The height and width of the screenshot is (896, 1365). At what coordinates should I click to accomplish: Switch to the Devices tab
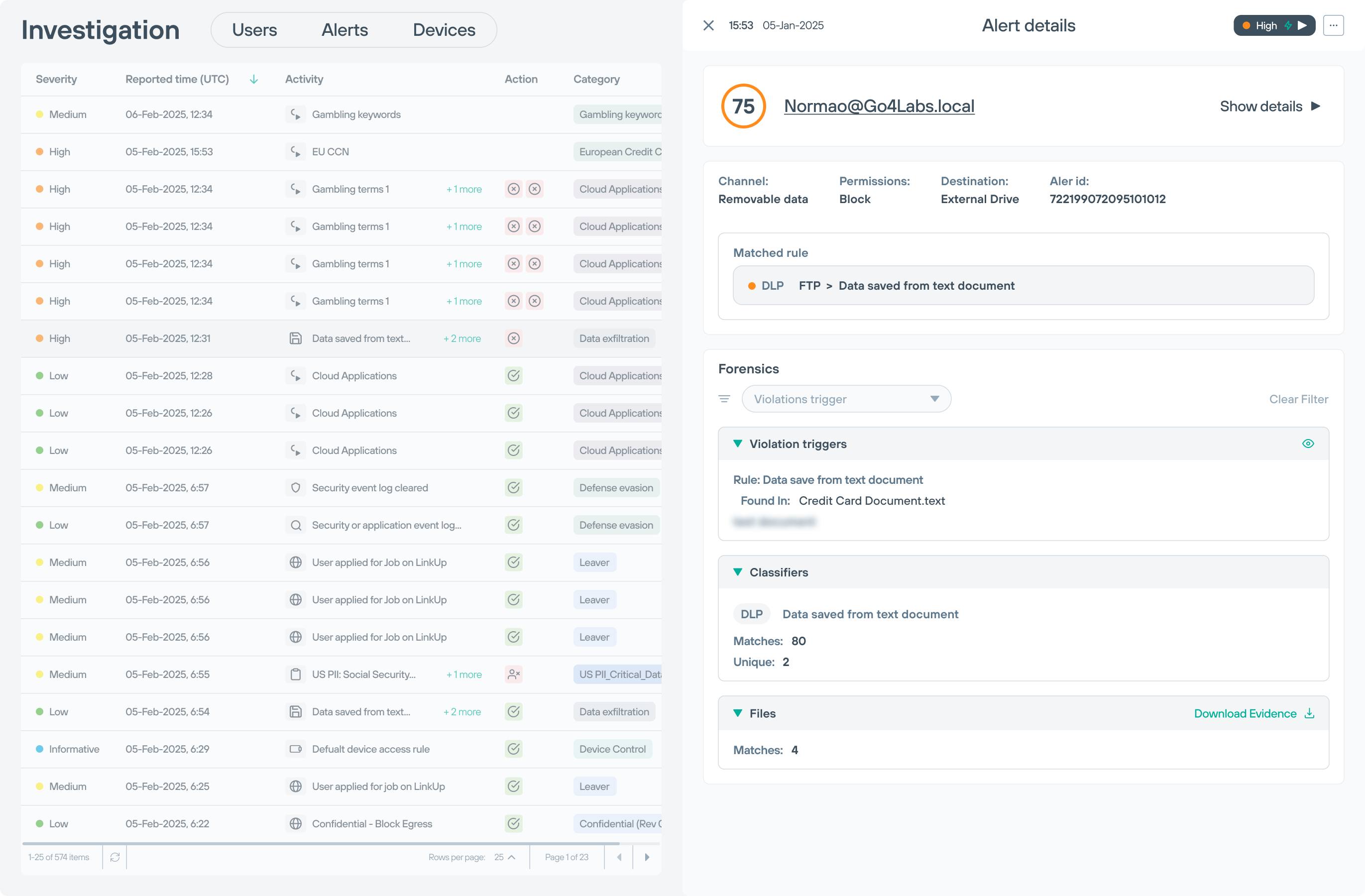click(444, 30)
